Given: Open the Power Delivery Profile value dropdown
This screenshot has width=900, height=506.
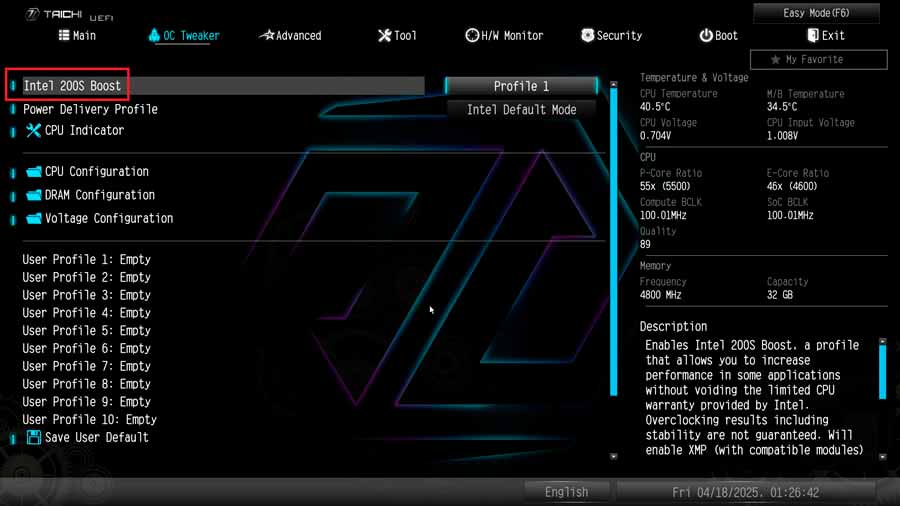Looking at the screenshot, I should pos(521,110).
